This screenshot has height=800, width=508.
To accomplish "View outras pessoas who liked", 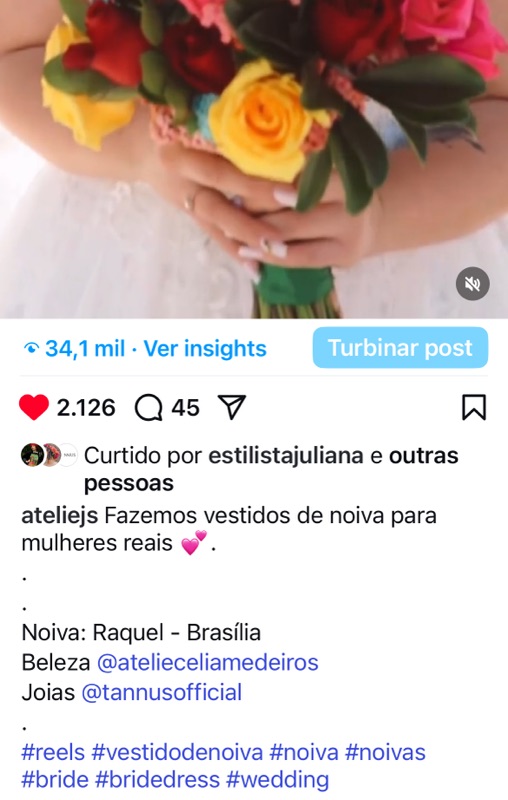I will click(271, 469).
